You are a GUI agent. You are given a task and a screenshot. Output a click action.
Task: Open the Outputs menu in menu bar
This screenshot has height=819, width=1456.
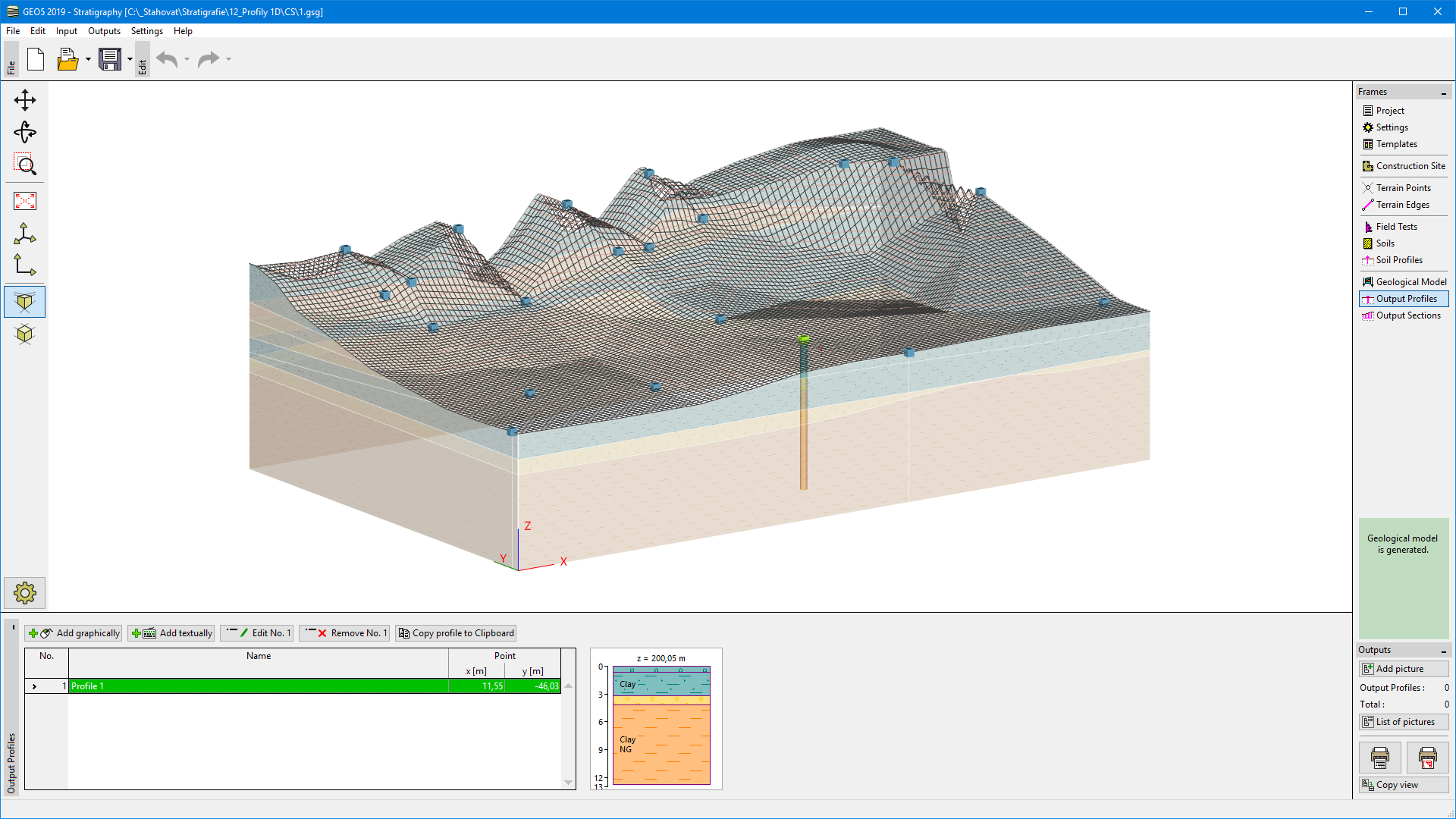pyautogui.click(x=104, y=31)
